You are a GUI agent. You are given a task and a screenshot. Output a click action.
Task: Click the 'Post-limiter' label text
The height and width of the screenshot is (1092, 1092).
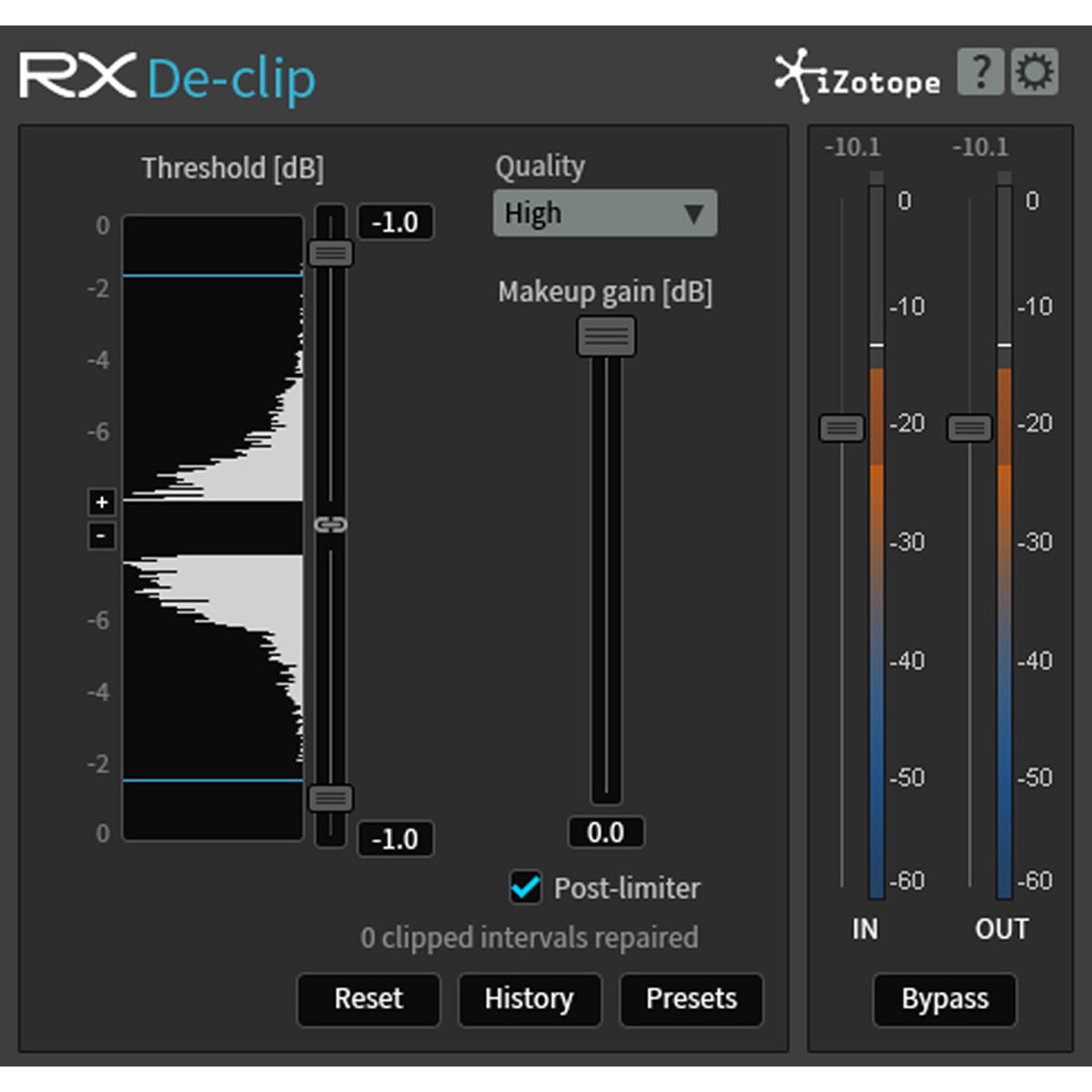627,888
